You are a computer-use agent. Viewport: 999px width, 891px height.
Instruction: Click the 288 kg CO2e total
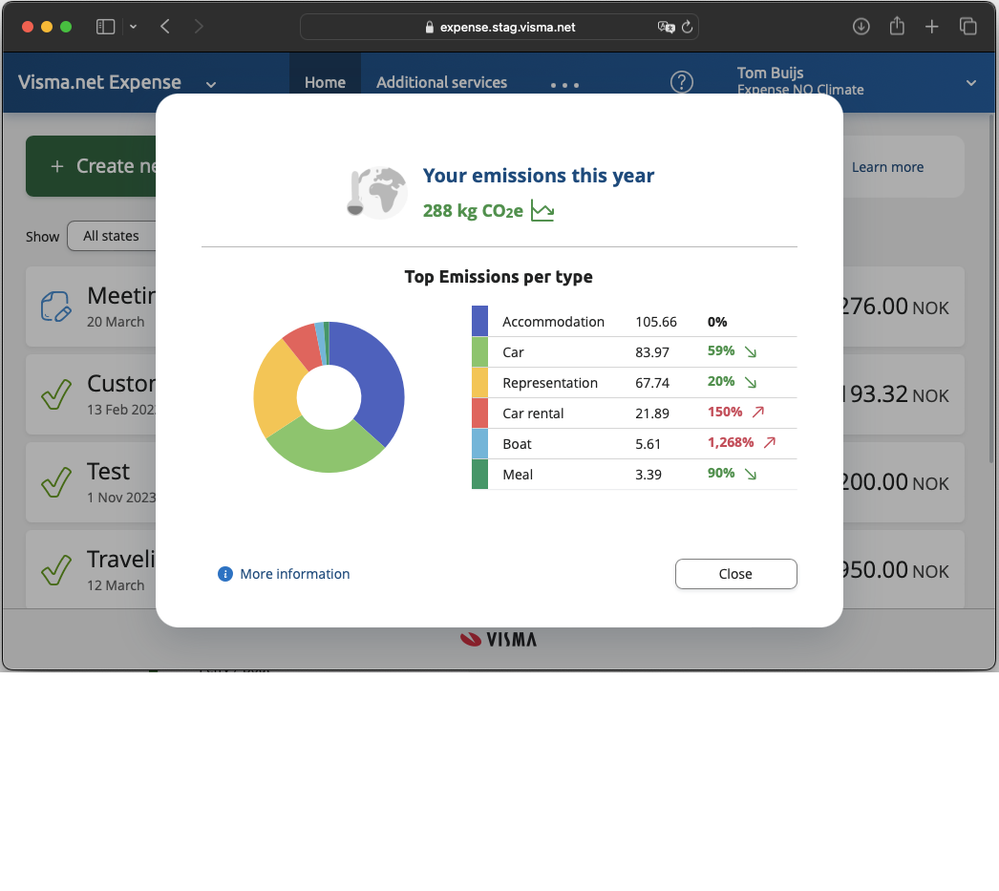(473, 211)
